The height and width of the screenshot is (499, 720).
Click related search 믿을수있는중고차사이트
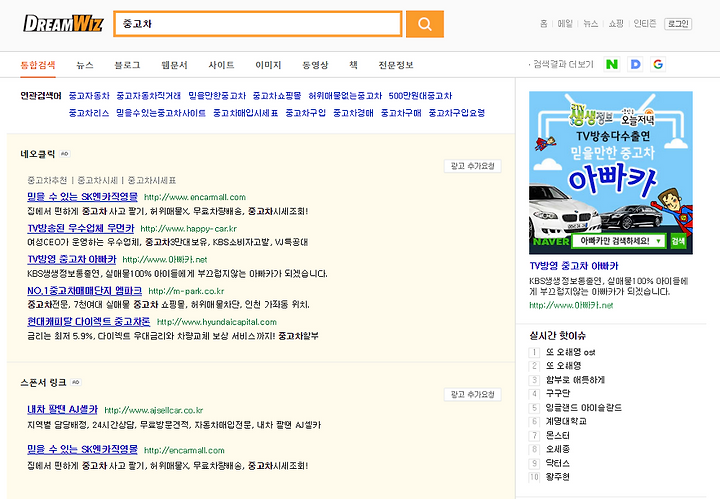pos(161,113)
